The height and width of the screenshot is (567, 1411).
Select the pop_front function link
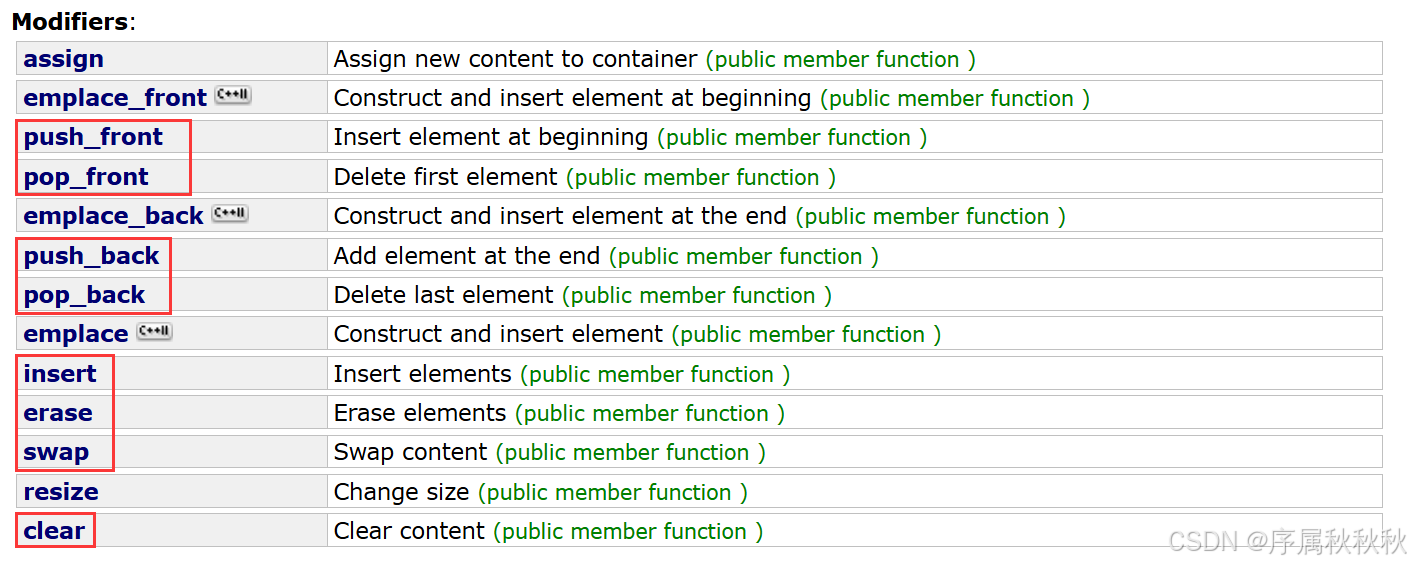[x=86, y=177]
